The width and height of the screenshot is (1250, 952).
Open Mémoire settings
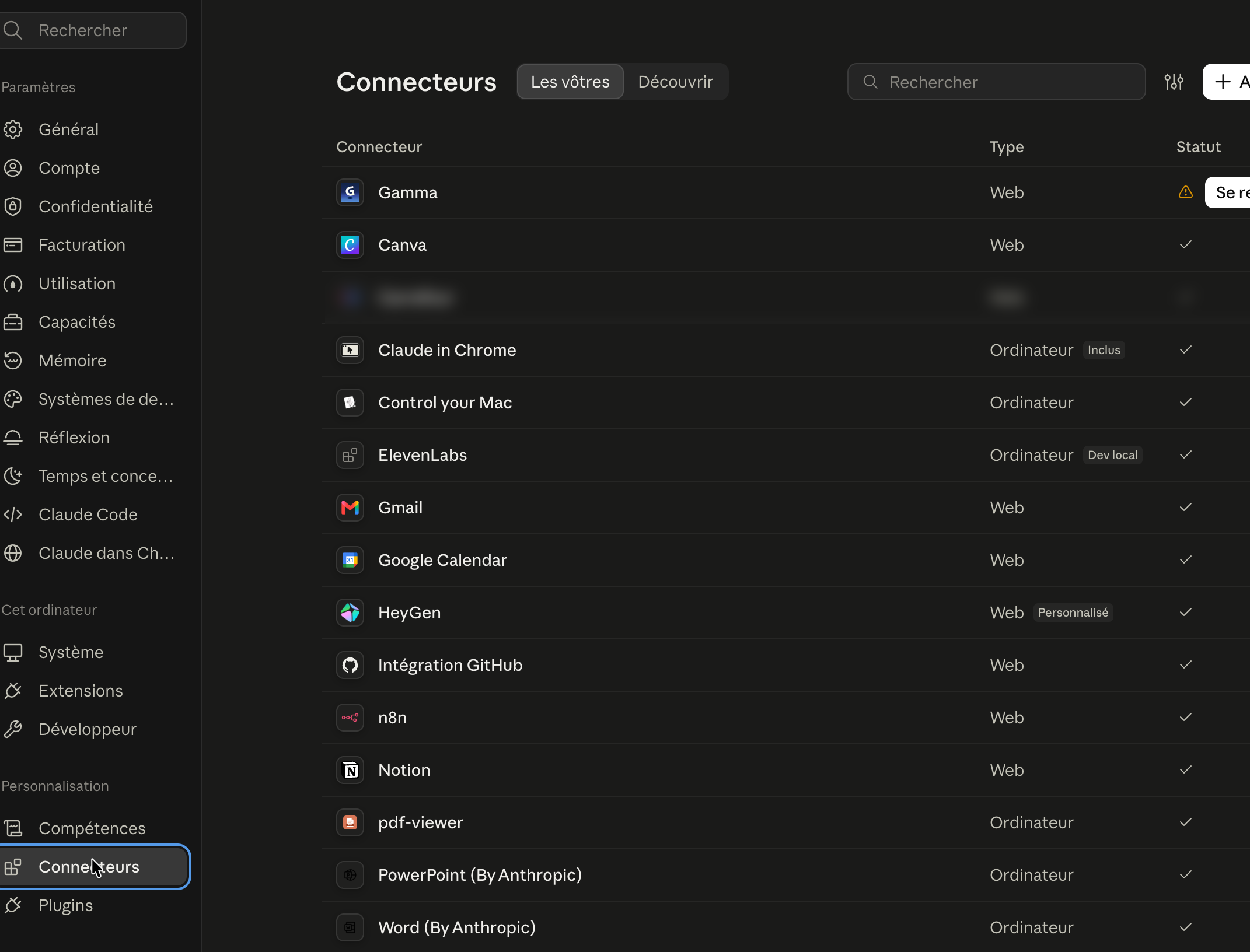coord(93,360)
